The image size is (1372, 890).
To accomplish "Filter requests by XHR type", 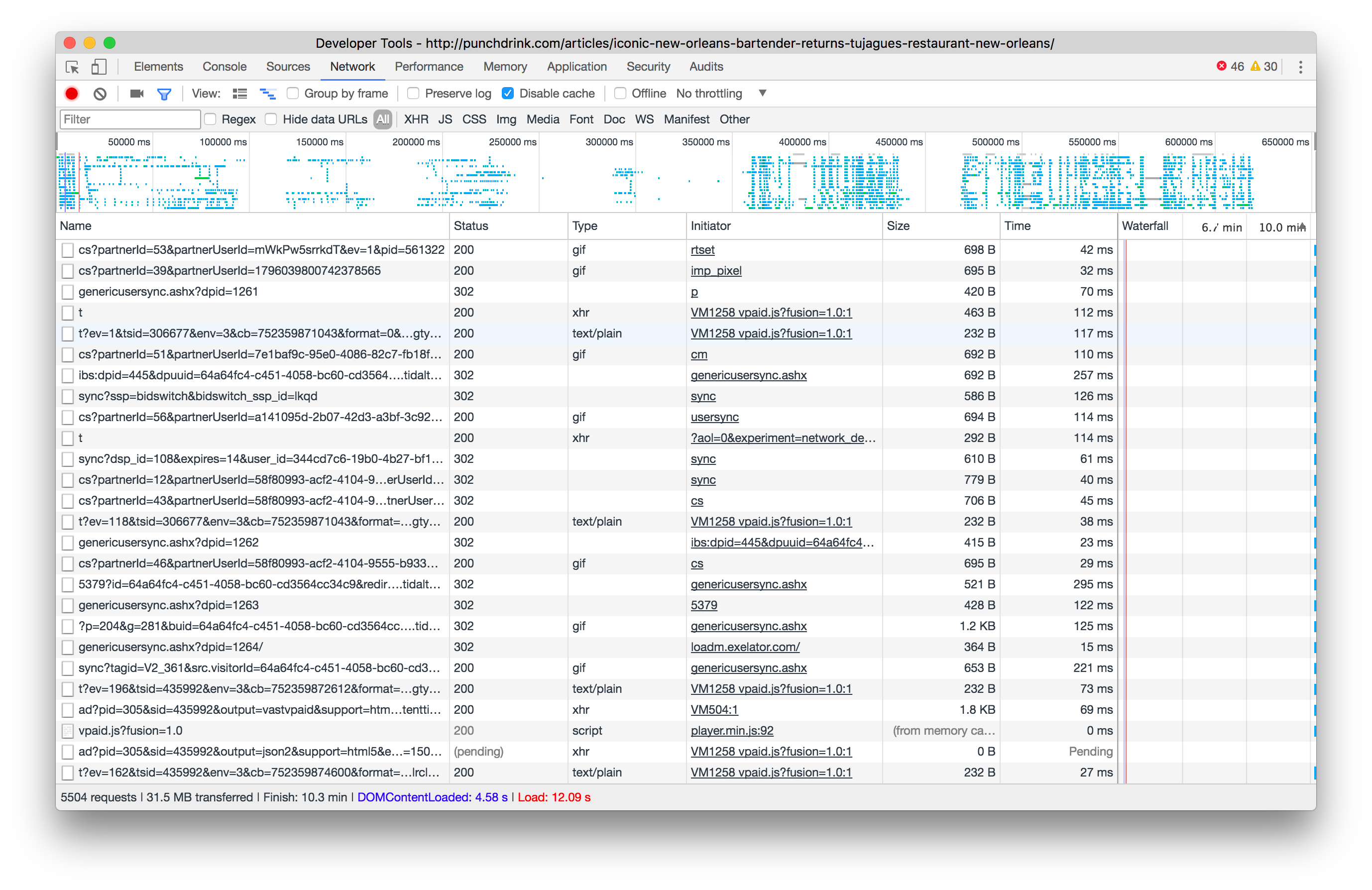I will coord(416,119).
